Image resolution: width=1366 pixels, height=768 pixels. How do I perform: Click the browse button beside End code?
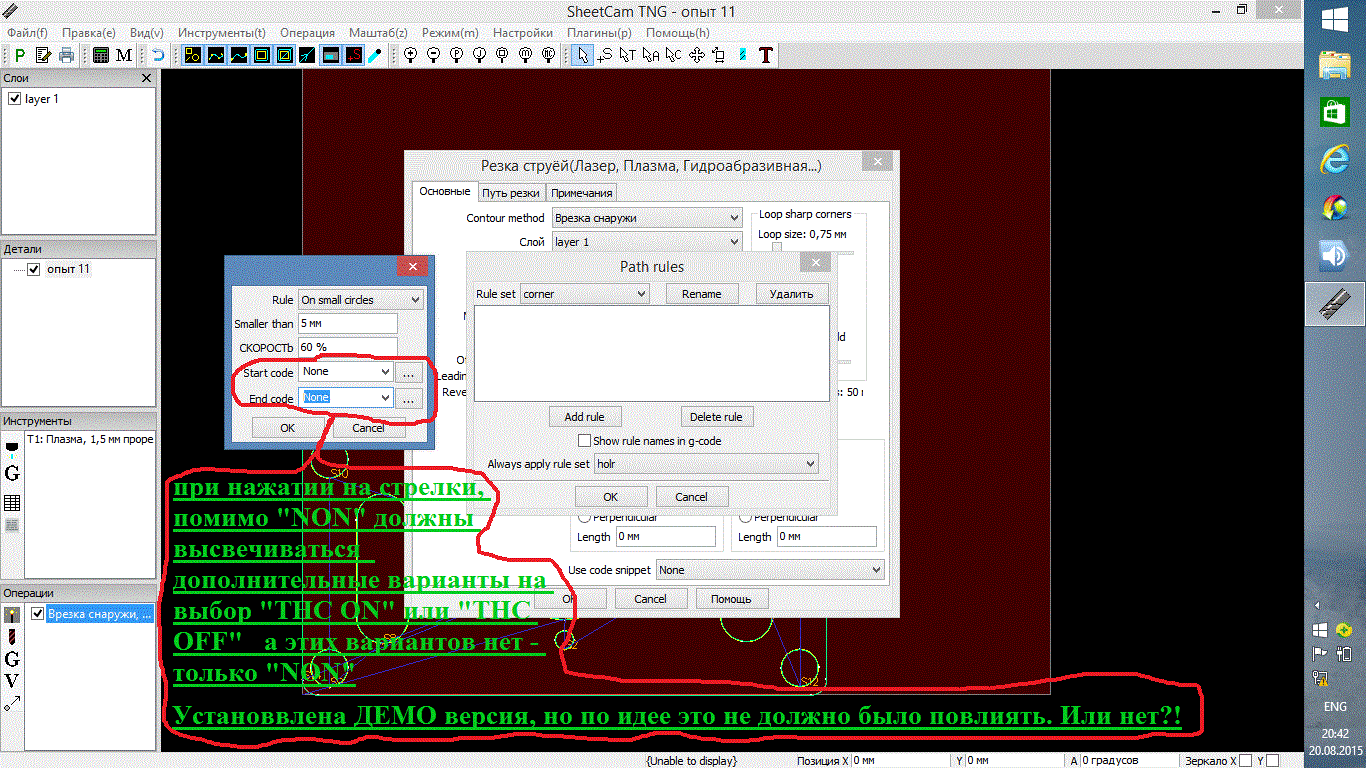(x=407, y=397)
